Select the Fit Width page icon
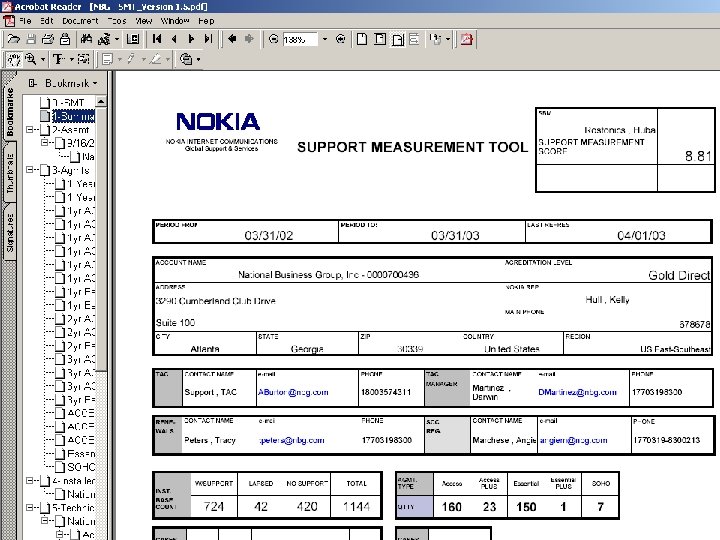Viewport: 720px width, 540px height. click(398, 40)
